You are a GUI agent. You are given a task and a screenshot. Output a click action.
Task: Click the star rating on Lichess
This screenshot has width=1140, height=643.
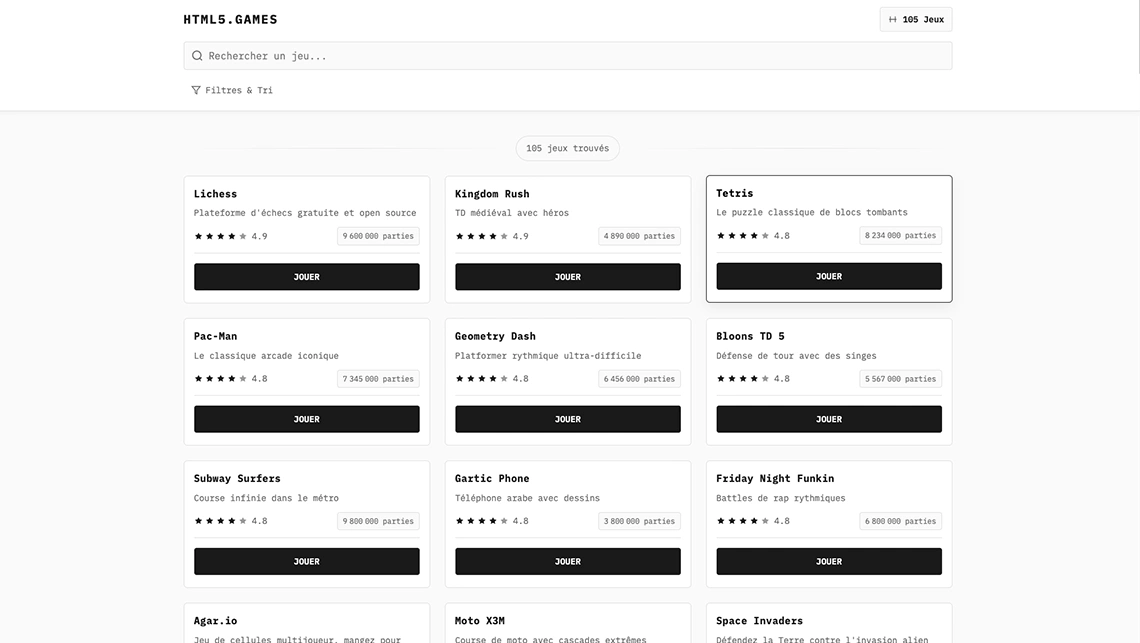220,237
